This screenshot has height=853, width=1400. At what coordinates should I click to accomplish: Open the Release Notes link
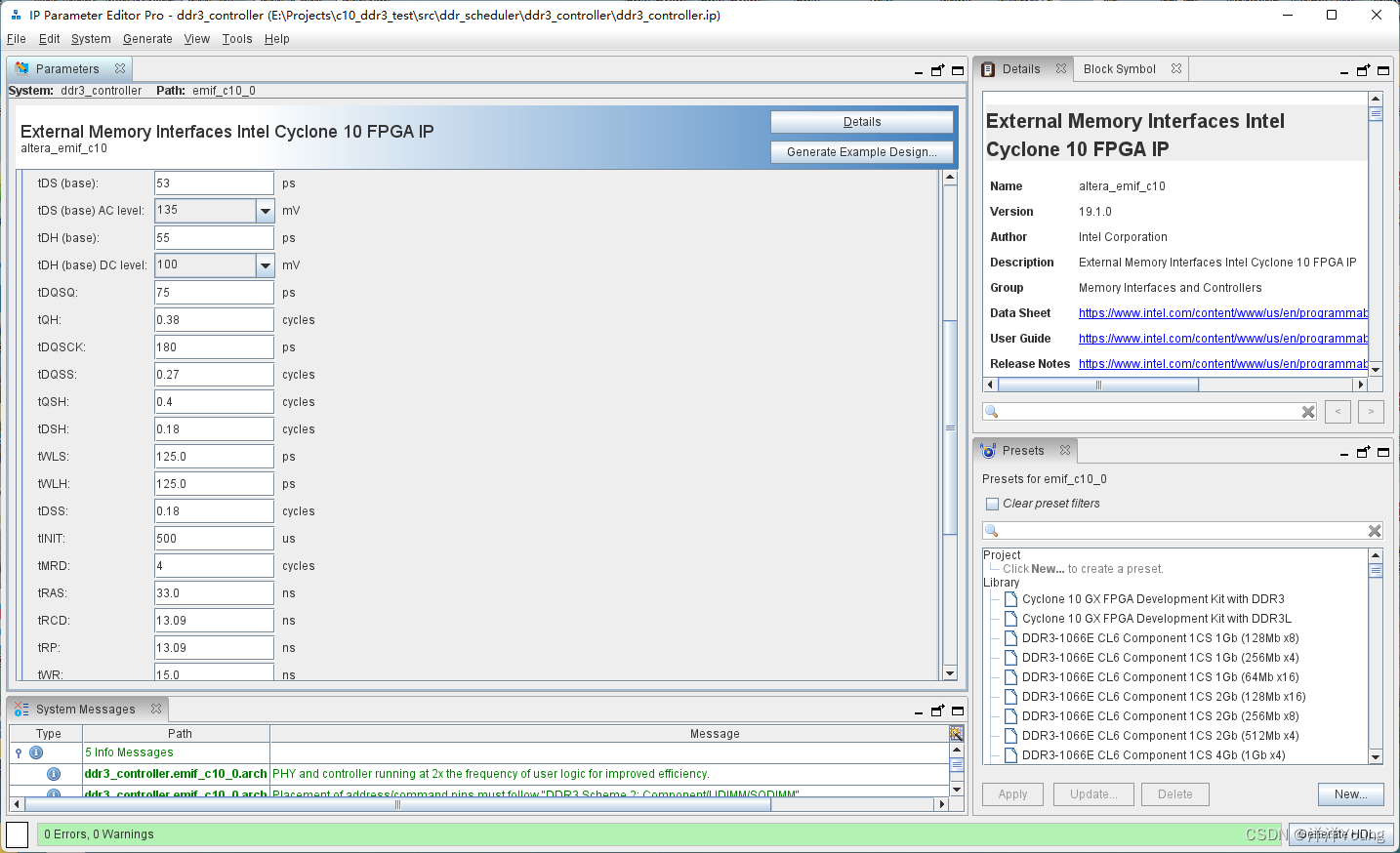click(1223, 364)
